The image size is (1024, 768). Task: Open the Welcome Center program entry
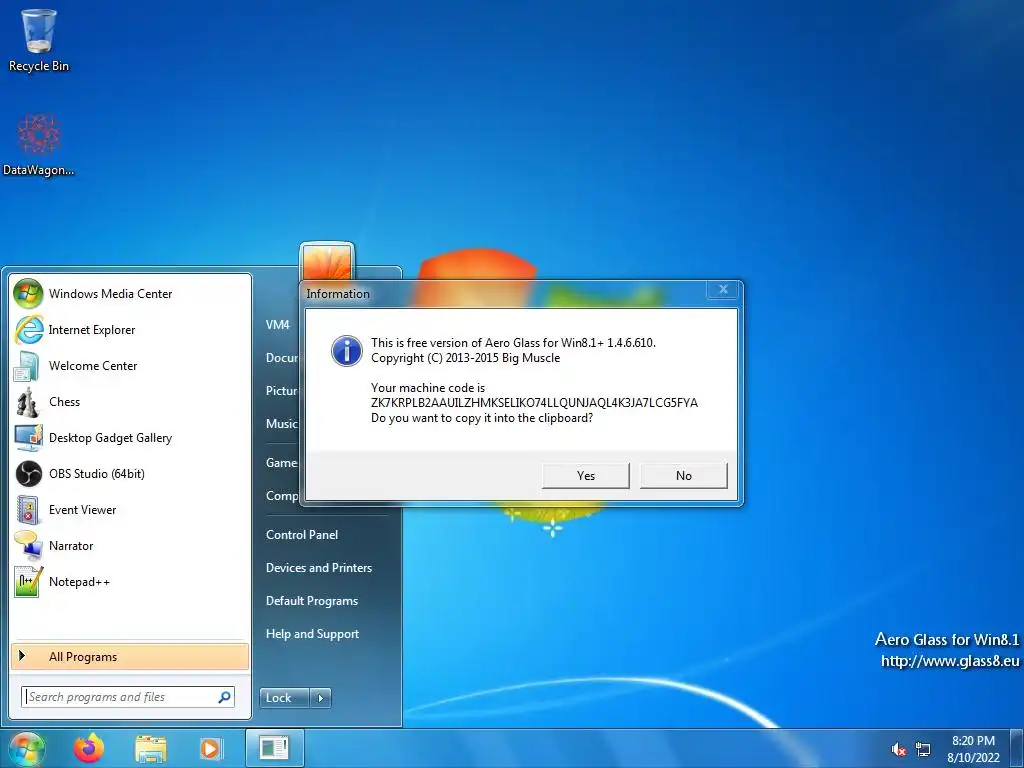(x=129, y=366)
